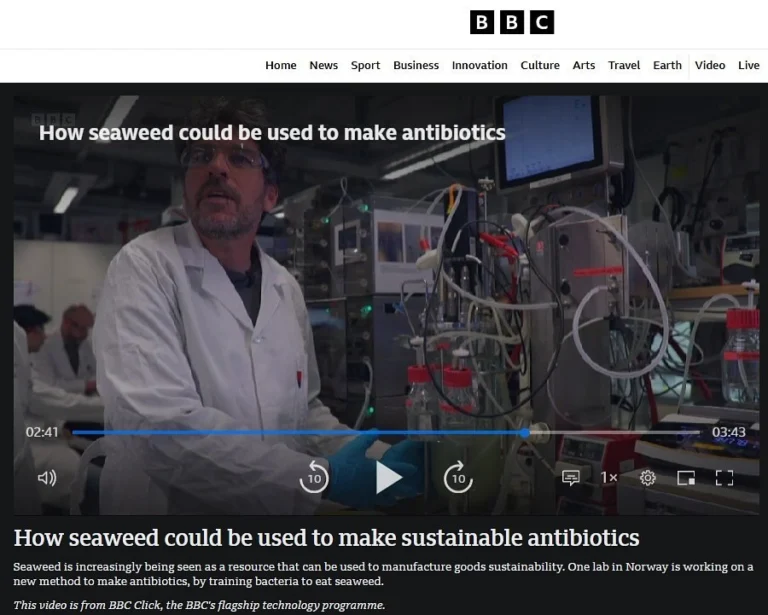This screenshot has height=615, width=768.
Task: Enter fullscreen video mode
Action: point(724,478)
